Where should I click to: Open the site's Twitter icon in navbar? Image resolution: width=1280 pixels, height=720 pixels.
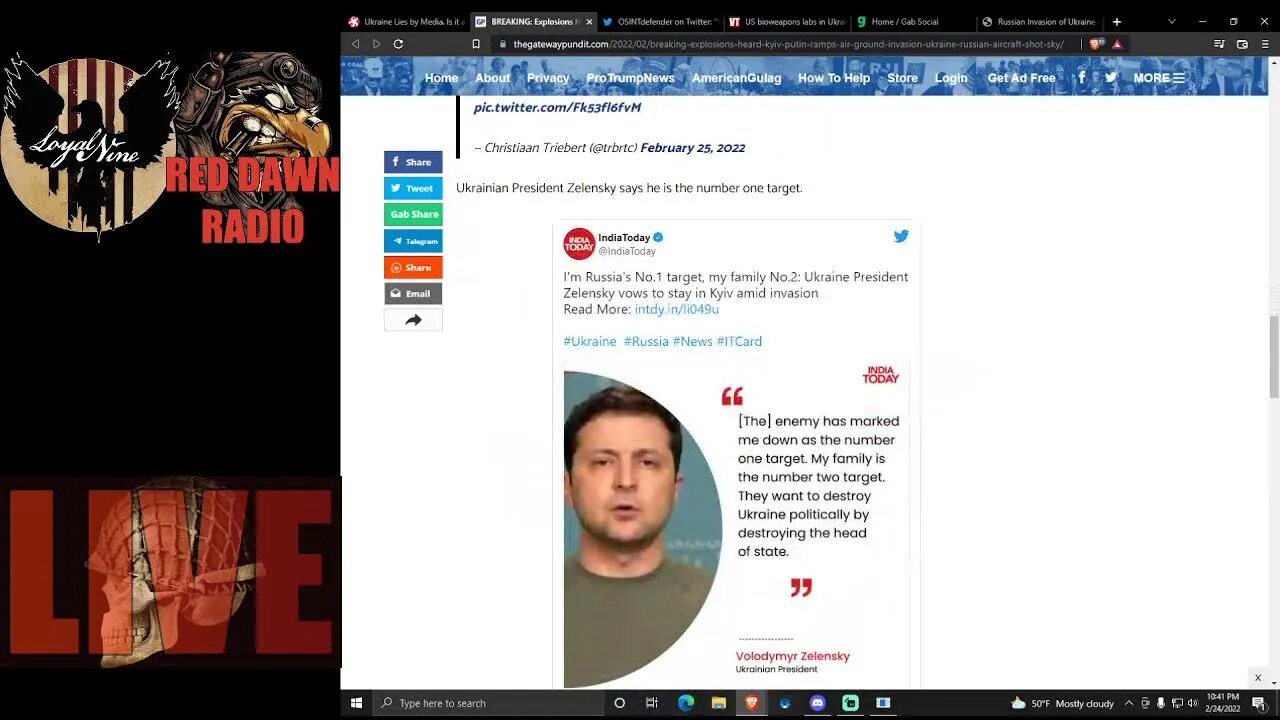[1111, 77]
